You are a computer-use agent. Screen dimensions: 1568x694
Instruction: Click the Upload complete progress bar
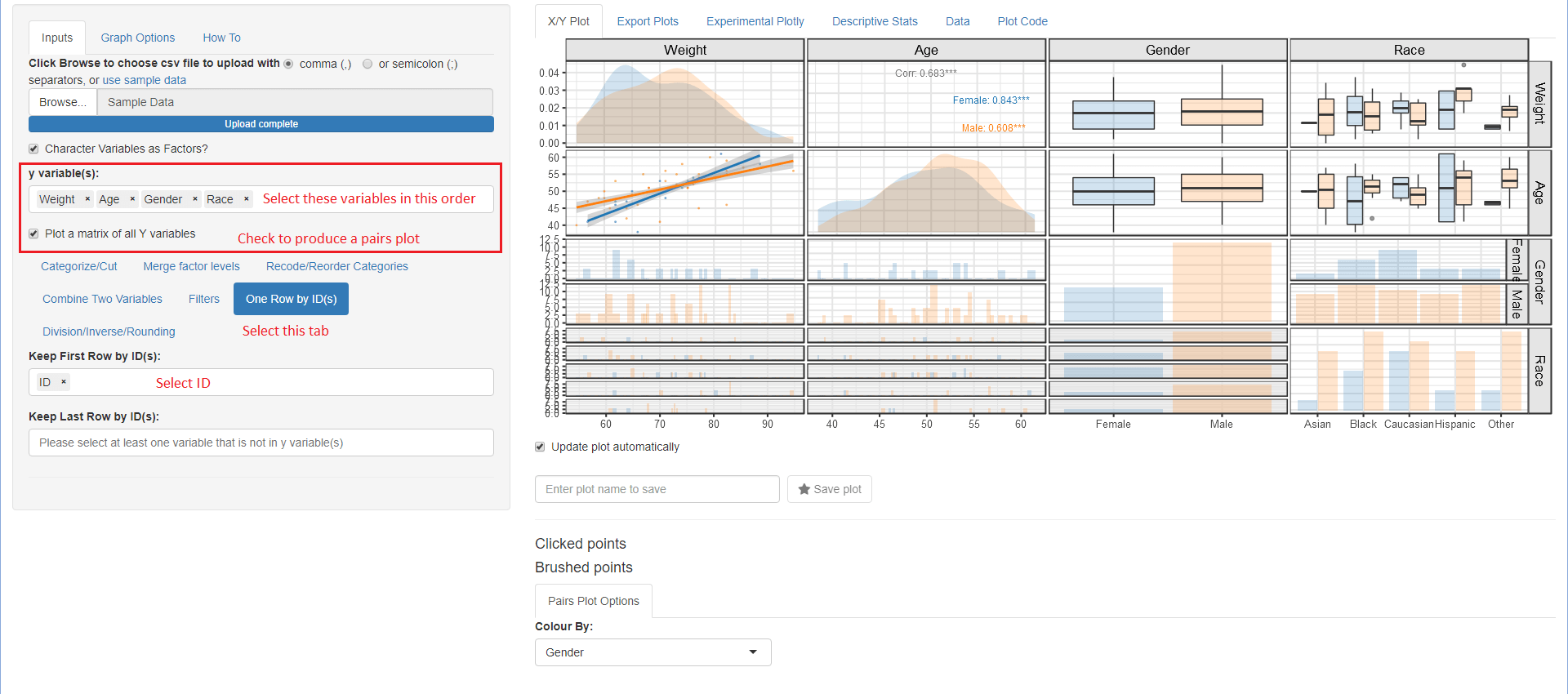tap(261, 124)
